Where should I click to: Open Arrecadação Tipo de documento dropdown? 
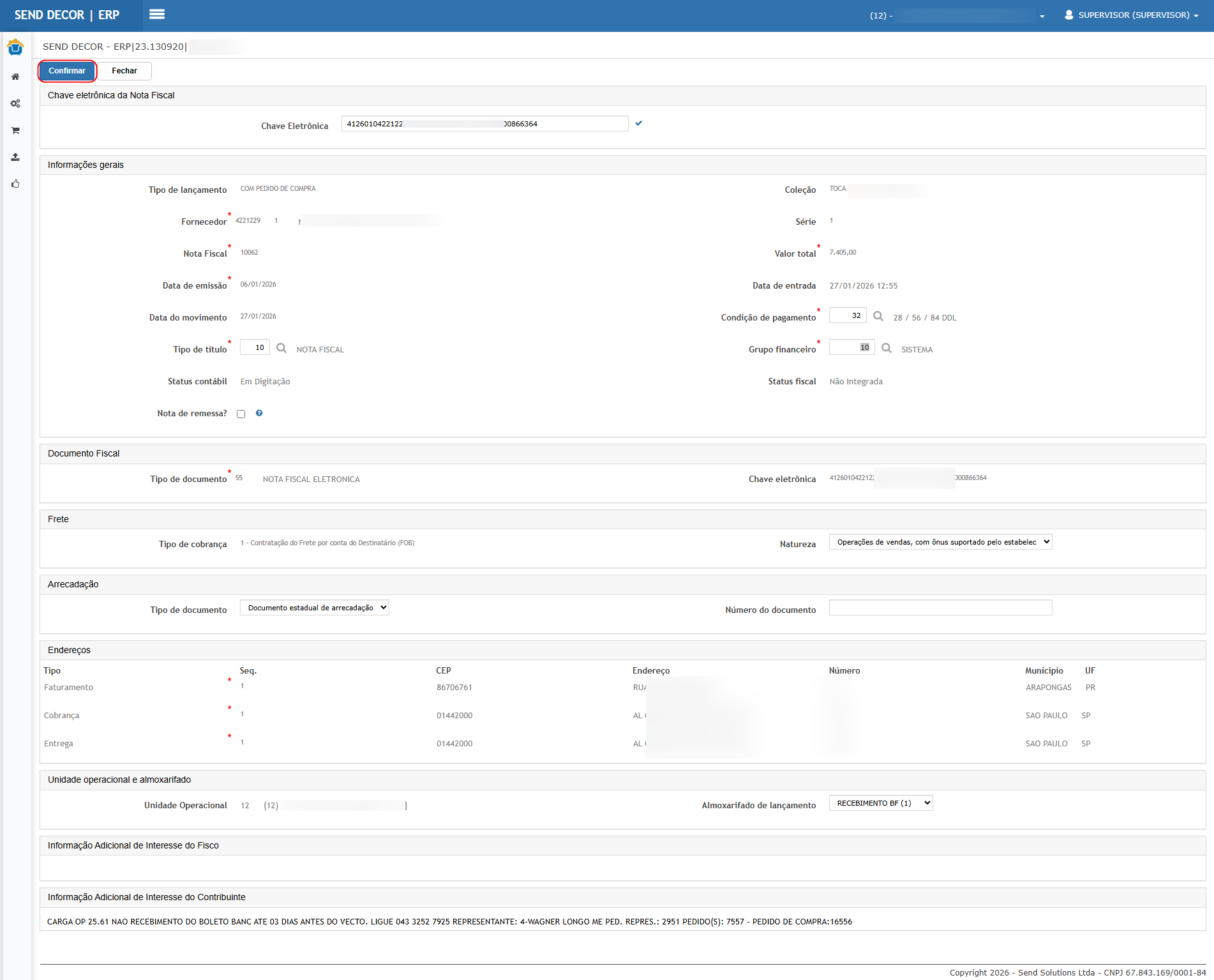tap(315, 608)
